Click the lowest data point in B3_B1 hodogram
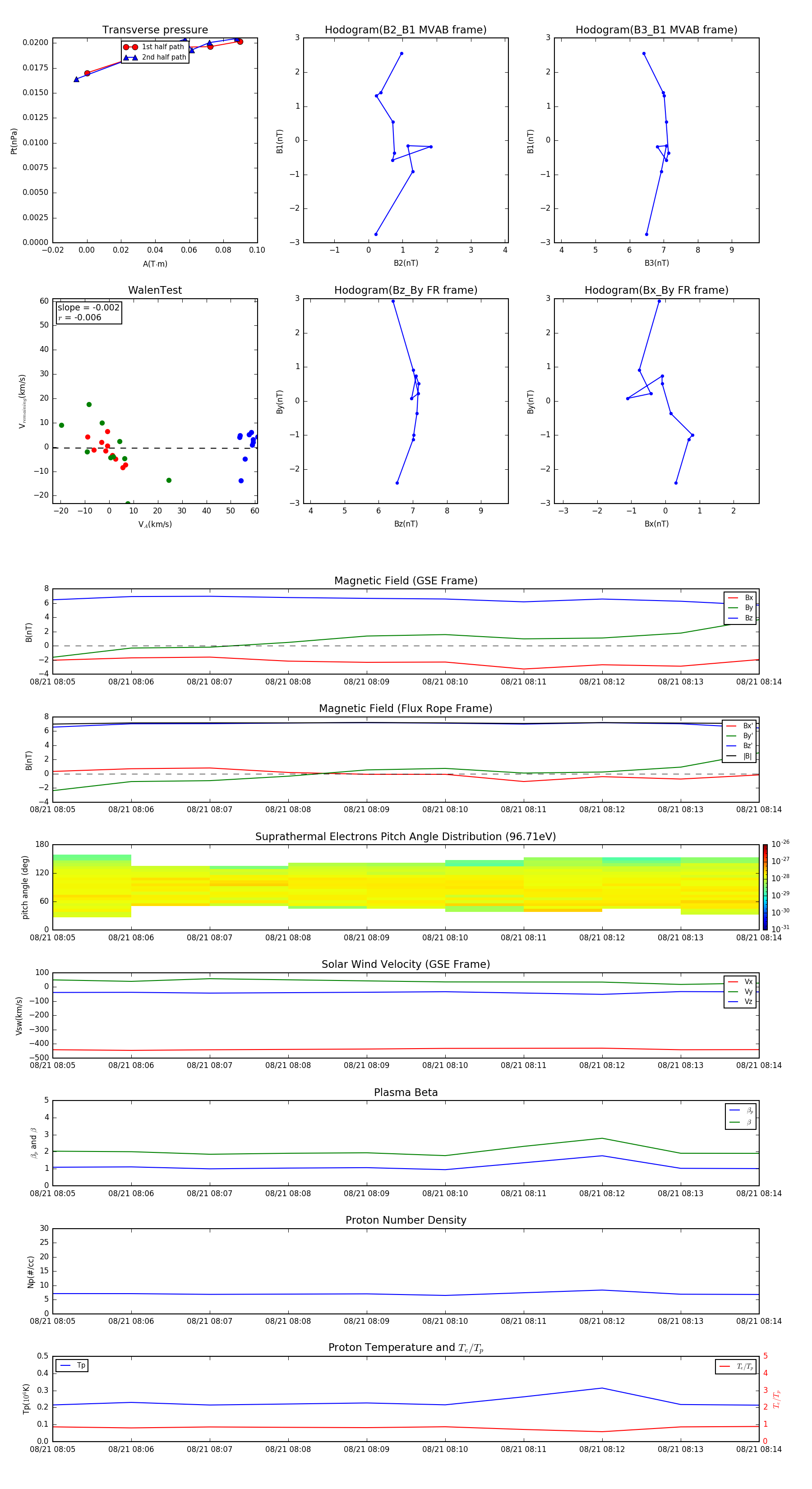This screenshot has width=812, height=1489. [x=646, y=234]
